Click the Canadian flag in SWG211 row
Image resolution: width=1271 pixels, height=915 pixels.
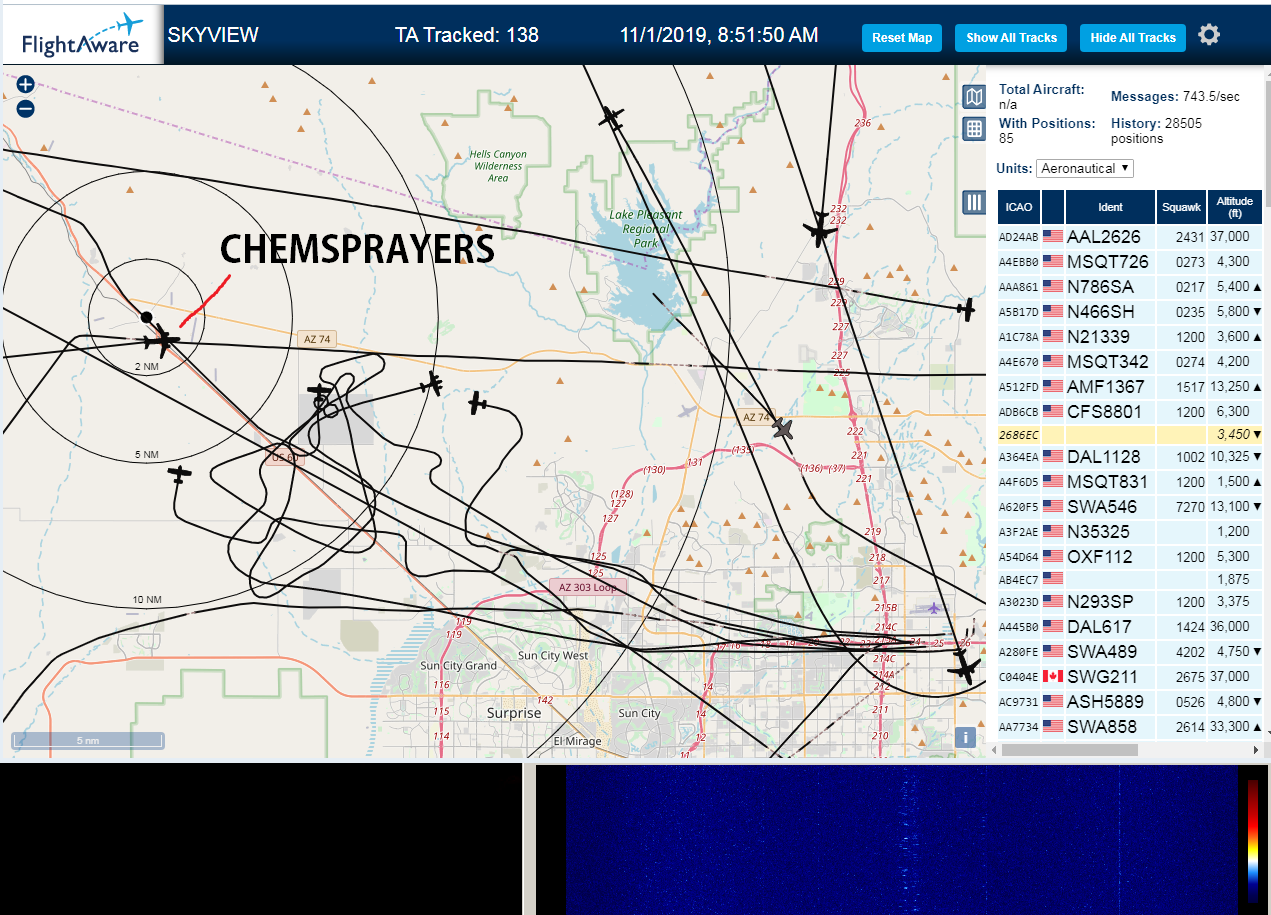point(1052,676)
